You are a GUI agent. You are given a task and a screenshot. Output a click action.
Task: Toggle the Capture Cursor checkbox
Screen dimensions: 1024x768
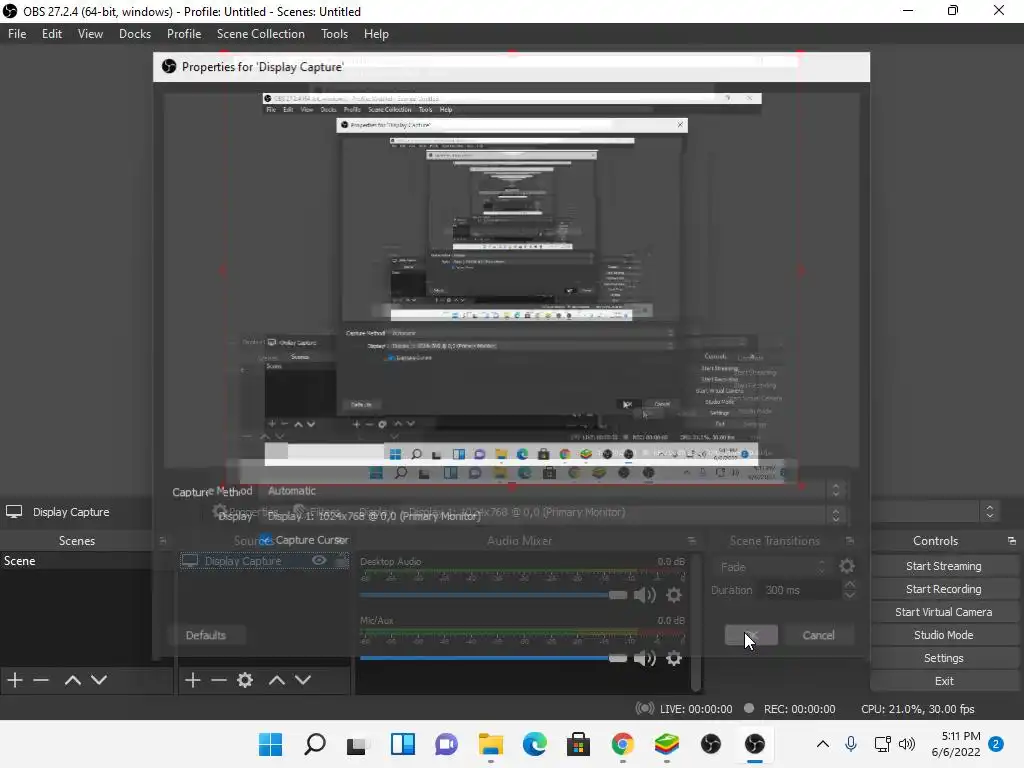265,540
